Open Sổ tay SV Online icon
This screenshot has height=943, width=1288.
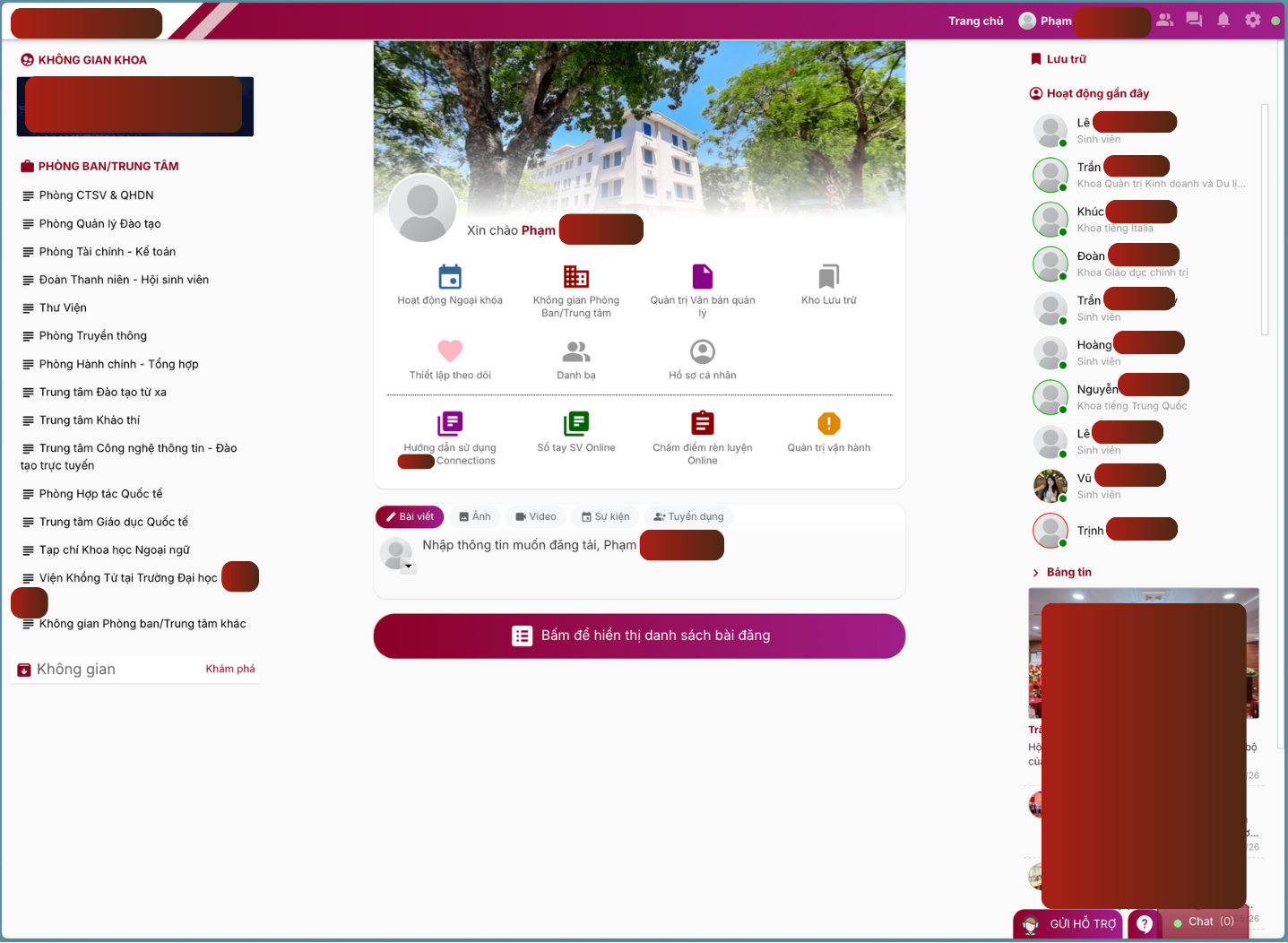576,423
